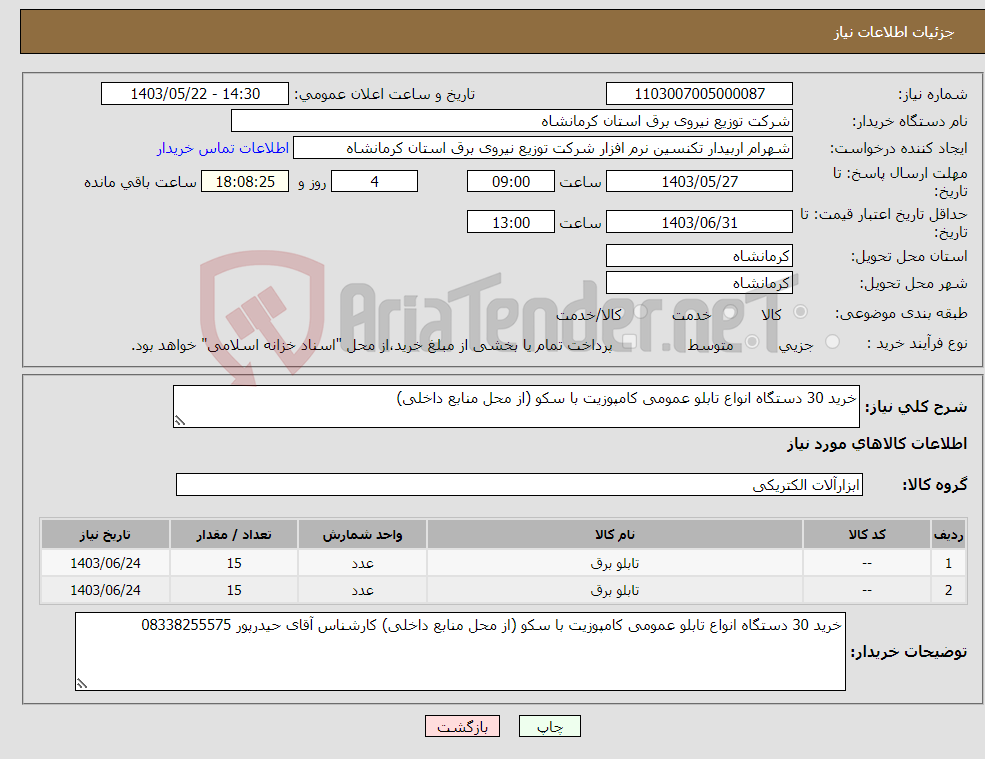
Task: Click تابلو برق in row 1
Action: point(615,564)
